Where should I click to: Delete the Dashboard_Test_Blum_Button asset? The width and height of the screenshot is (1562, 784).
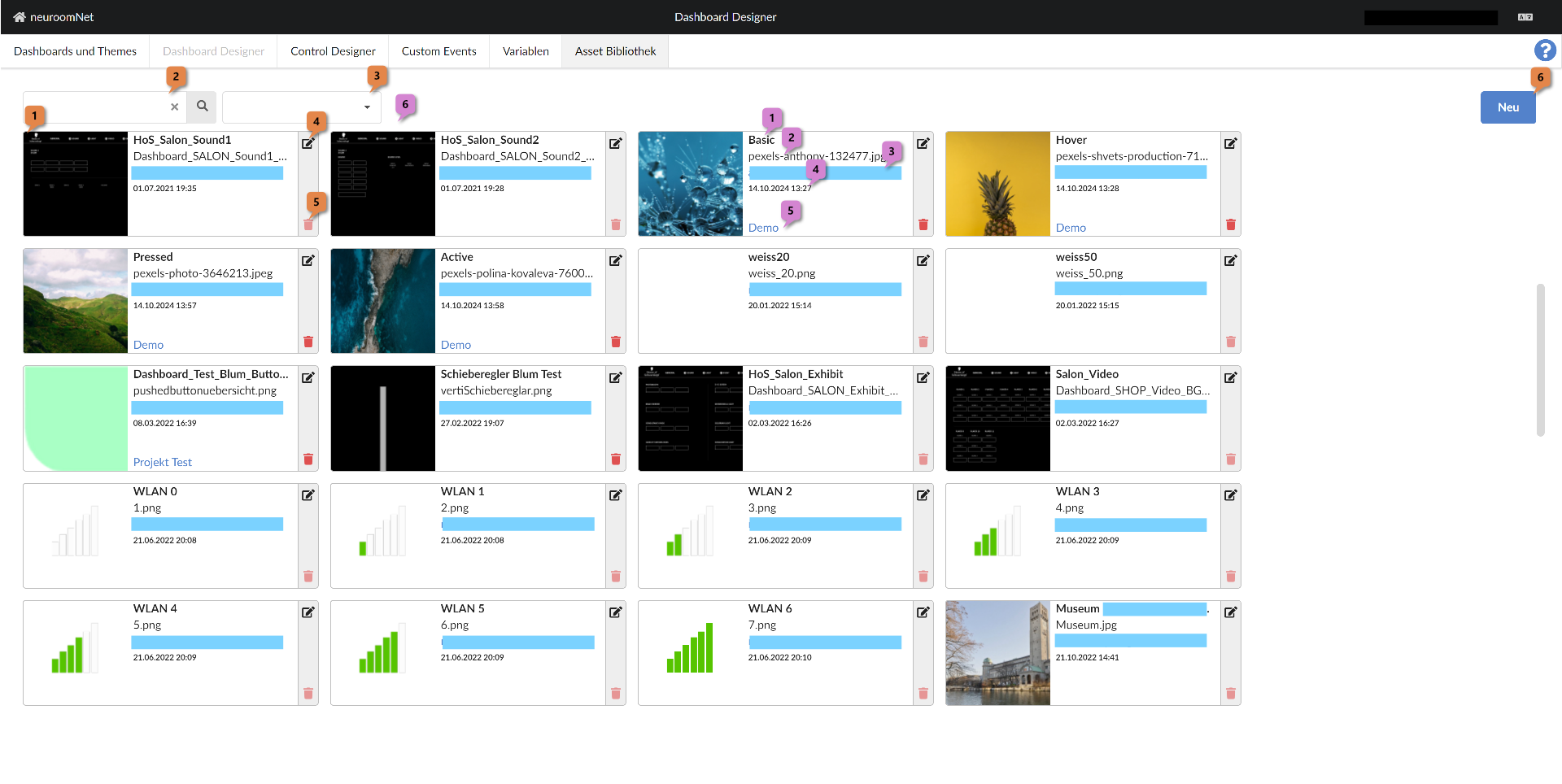(308, 459)
